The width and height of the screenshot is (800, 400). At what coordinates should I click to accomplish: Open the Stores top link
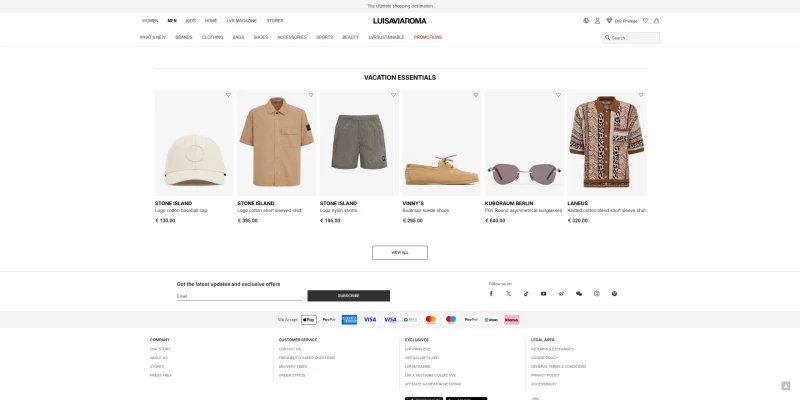click(x=274, y=21)
